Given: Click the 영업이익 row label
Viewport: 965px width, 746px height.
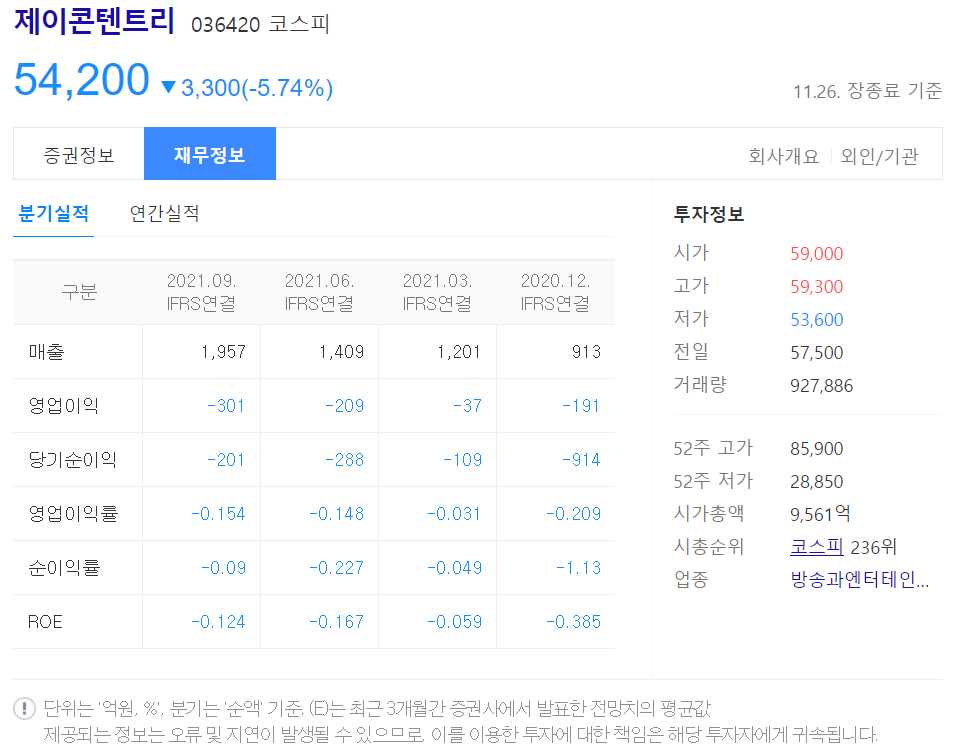Looking at the screenshot, I should [63, 406].
